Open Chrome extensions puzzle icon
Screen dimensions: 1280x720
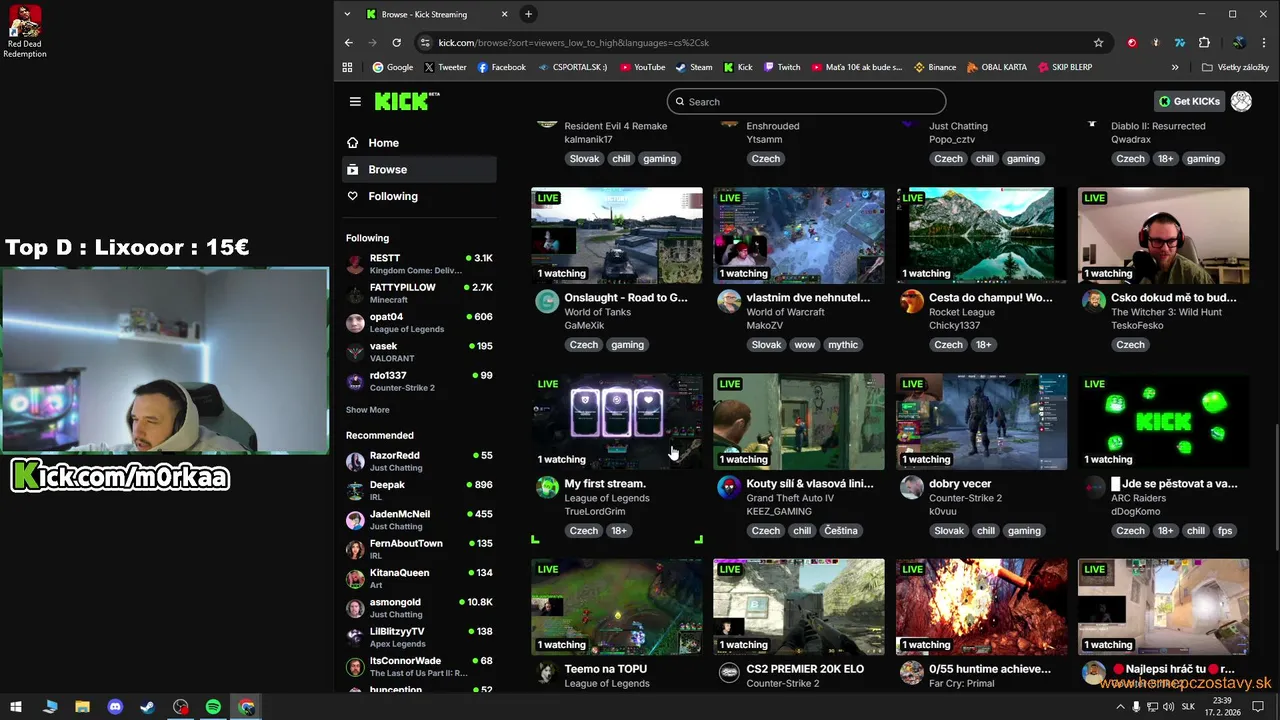(1204, 43)
